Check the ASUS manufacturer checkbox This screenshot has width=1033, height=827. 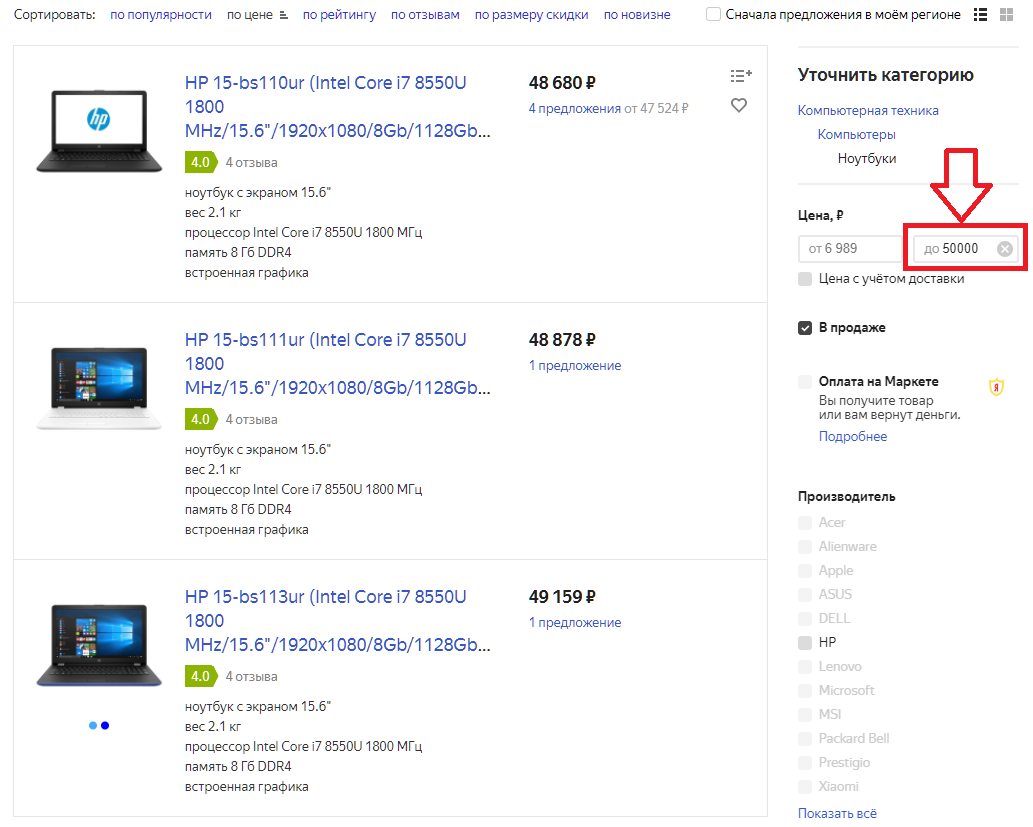(x=805, y=594)
